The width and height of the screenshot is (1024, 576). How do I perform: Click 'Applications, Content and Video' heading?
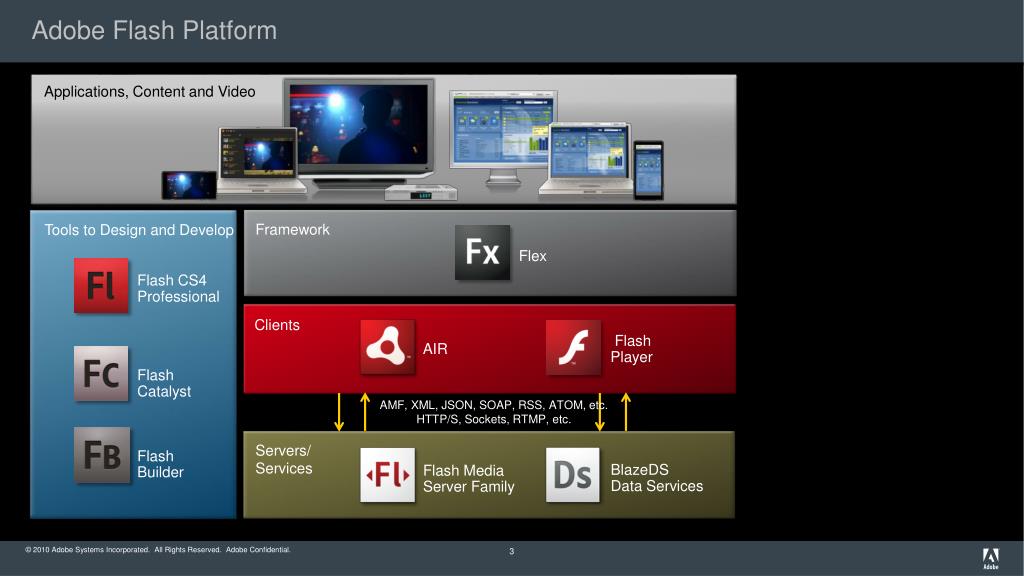tap(150, 91)
